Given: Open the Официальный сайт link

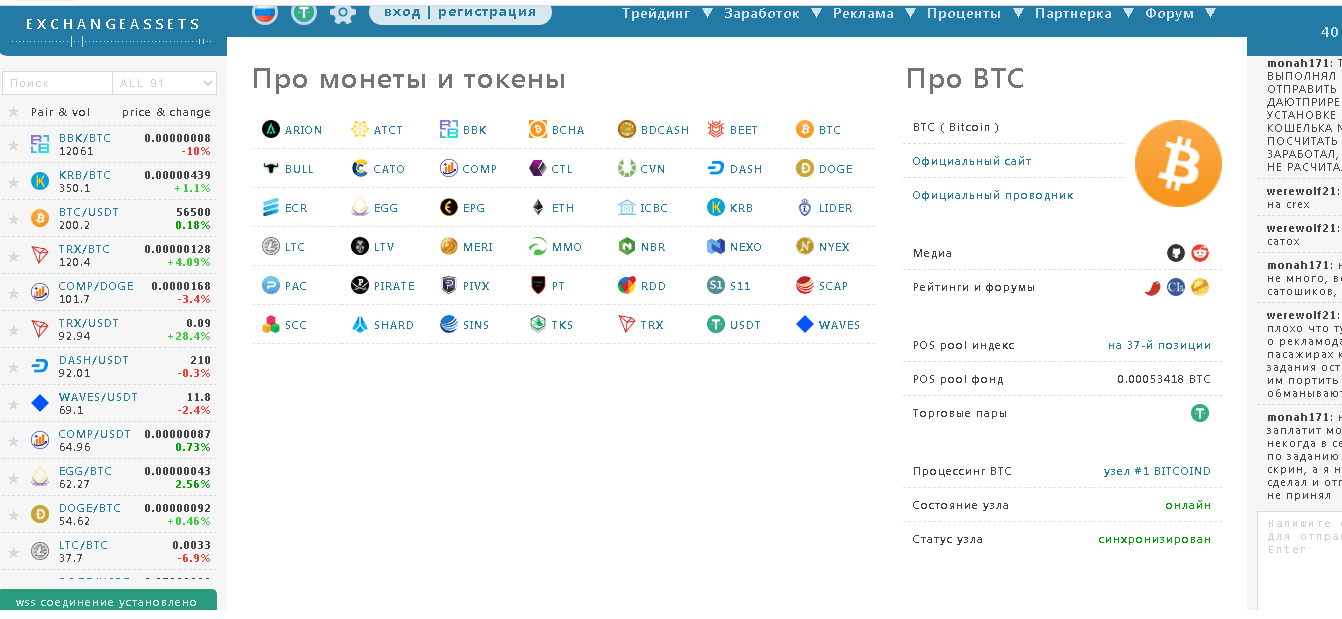Looking at the screenshot, I should (x=972, y=161).
